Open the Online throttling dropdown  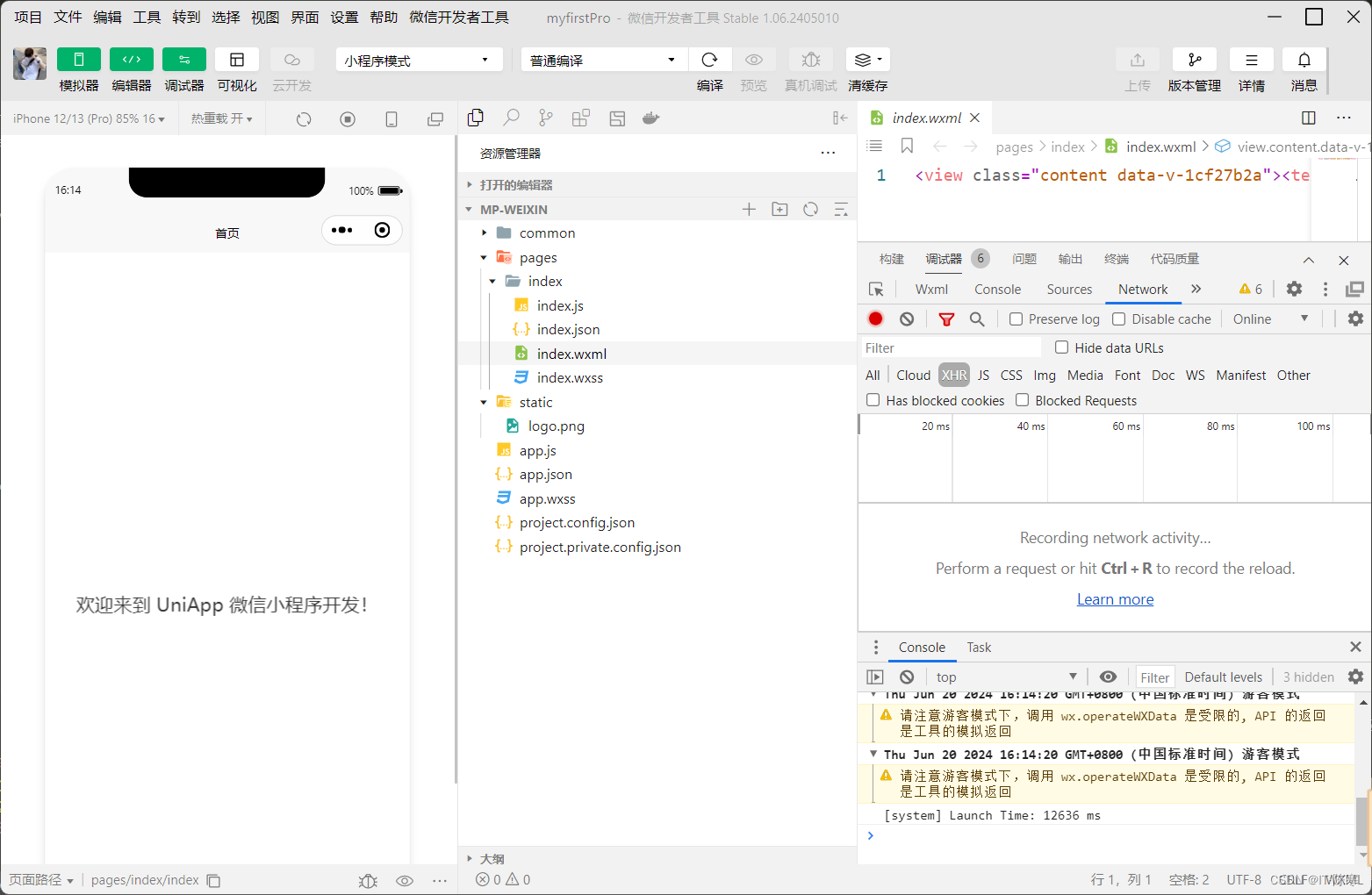1269,319
